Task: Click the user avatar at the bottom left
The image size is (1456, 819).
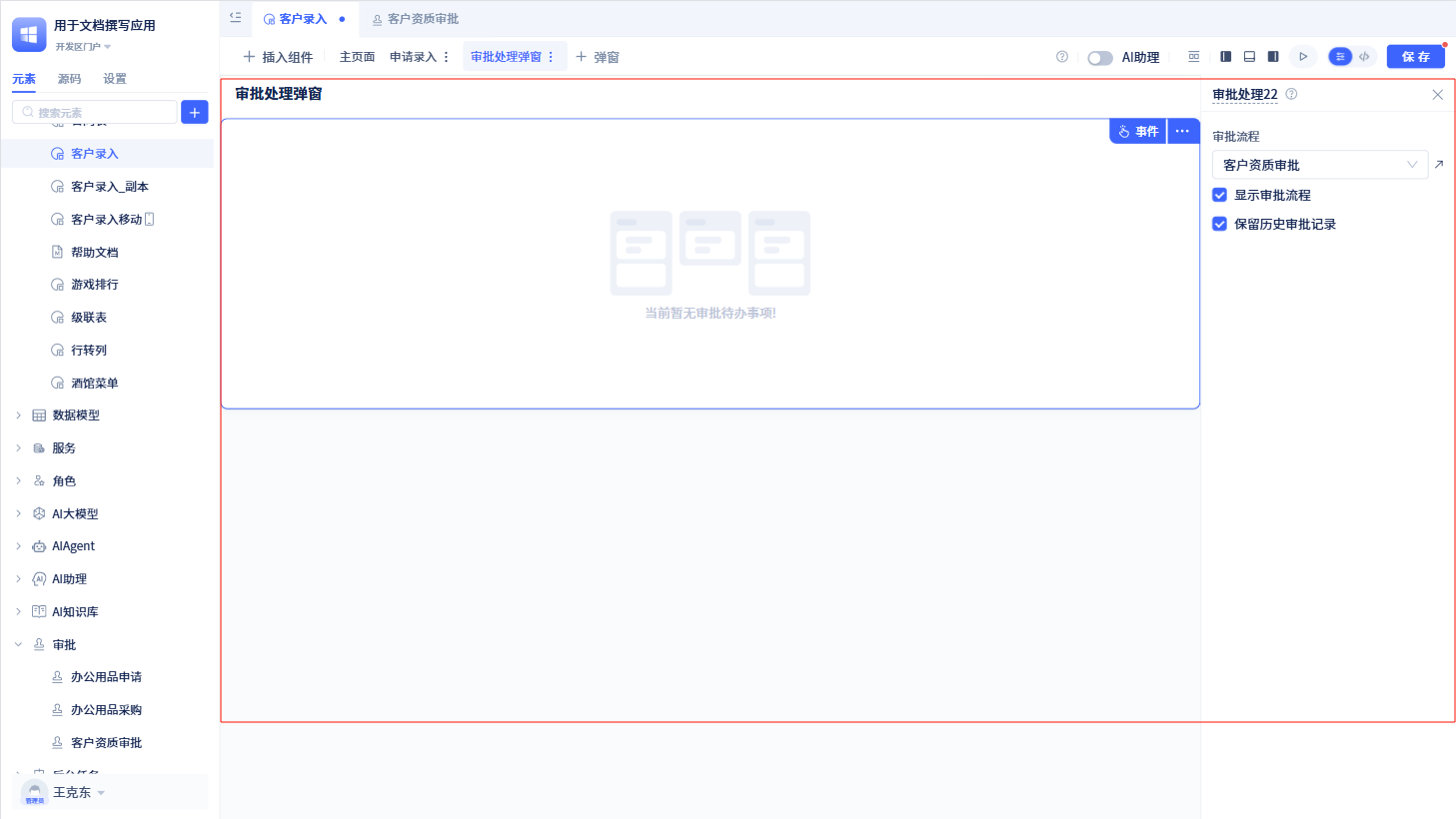Action: (35, 793)
